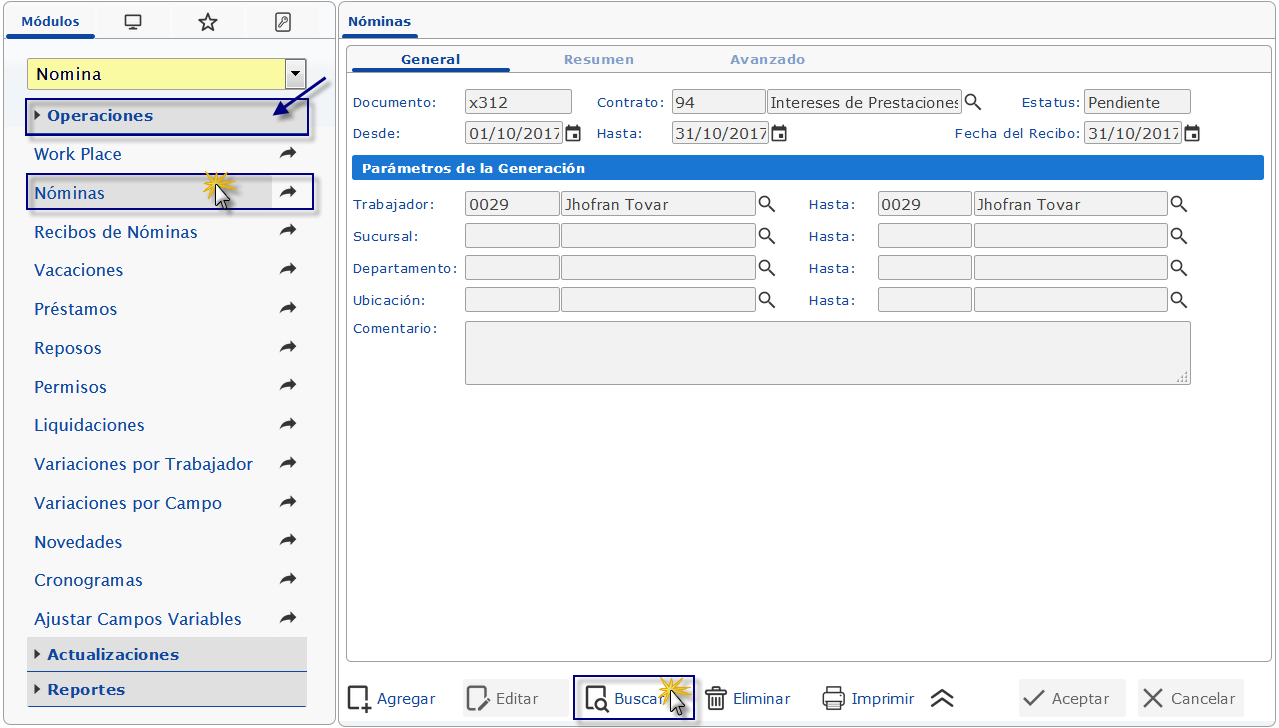1279x728 pixels.
Task: Open the favorites star tab
Action: (208, 22)
